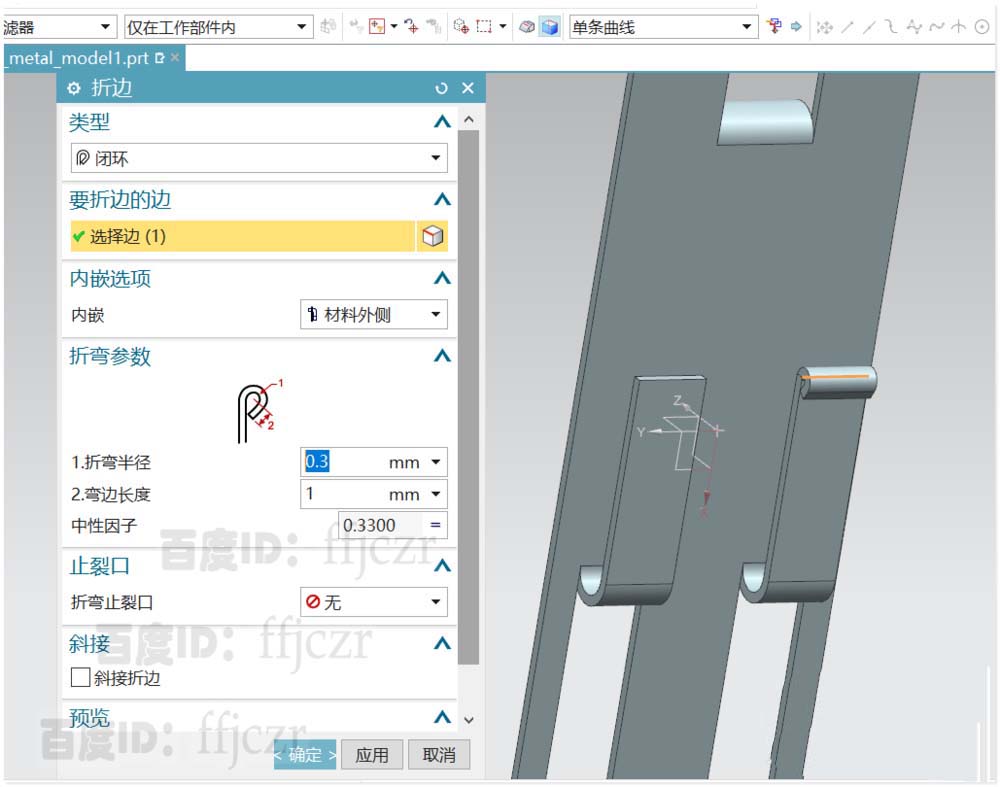Click the circle center snap icon
The image size is (1000, 787).
tap(982, 27)
